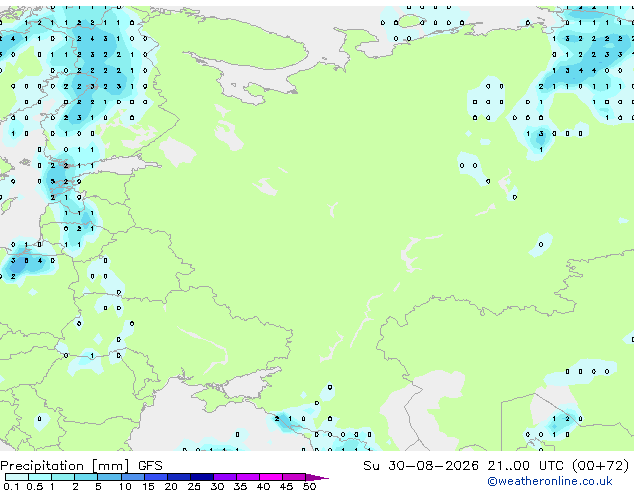Click the "15" legend scale label

point(148,486)
